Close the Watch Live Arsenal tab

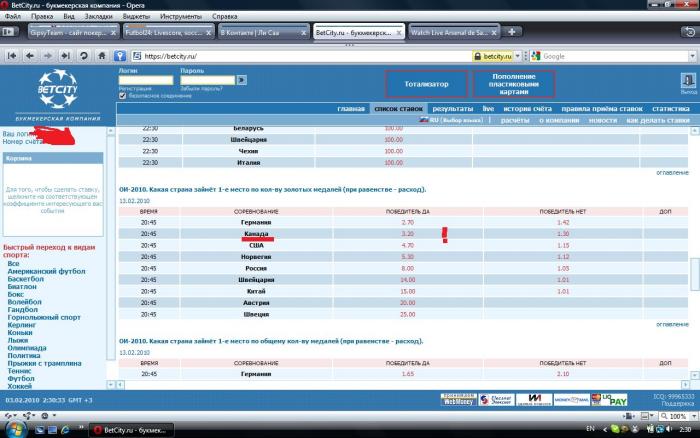click(x=494, y=33)
